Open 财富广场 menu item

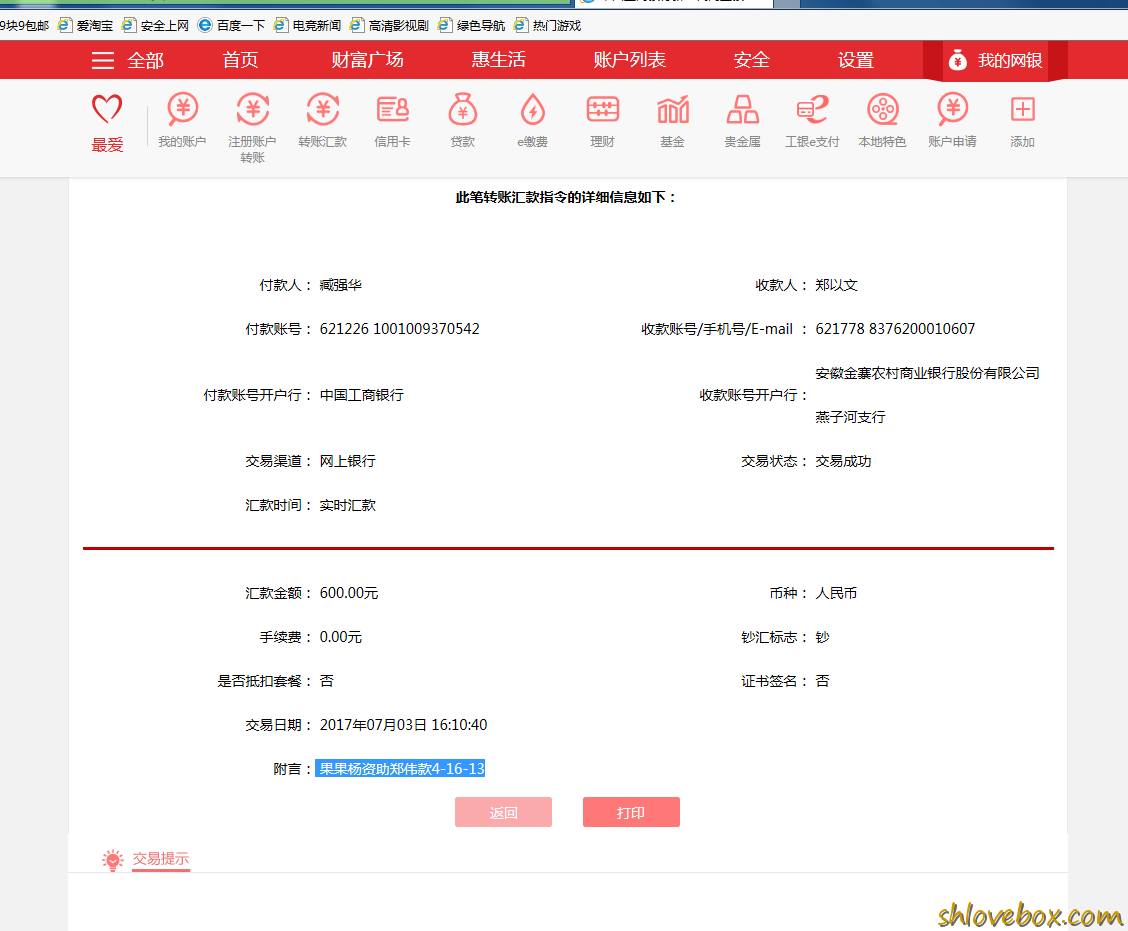click(368, 60)
